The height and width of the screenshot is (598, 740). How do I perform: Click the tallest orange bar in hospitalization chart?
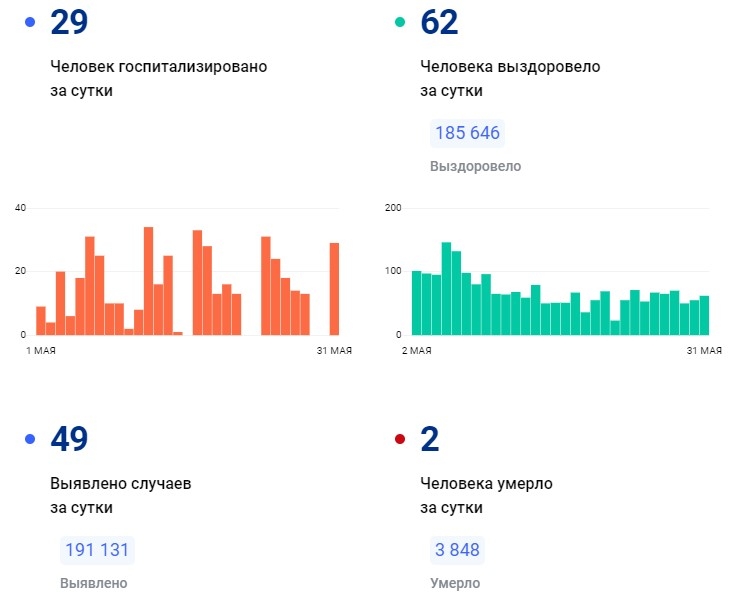click(x=148, y=281)
